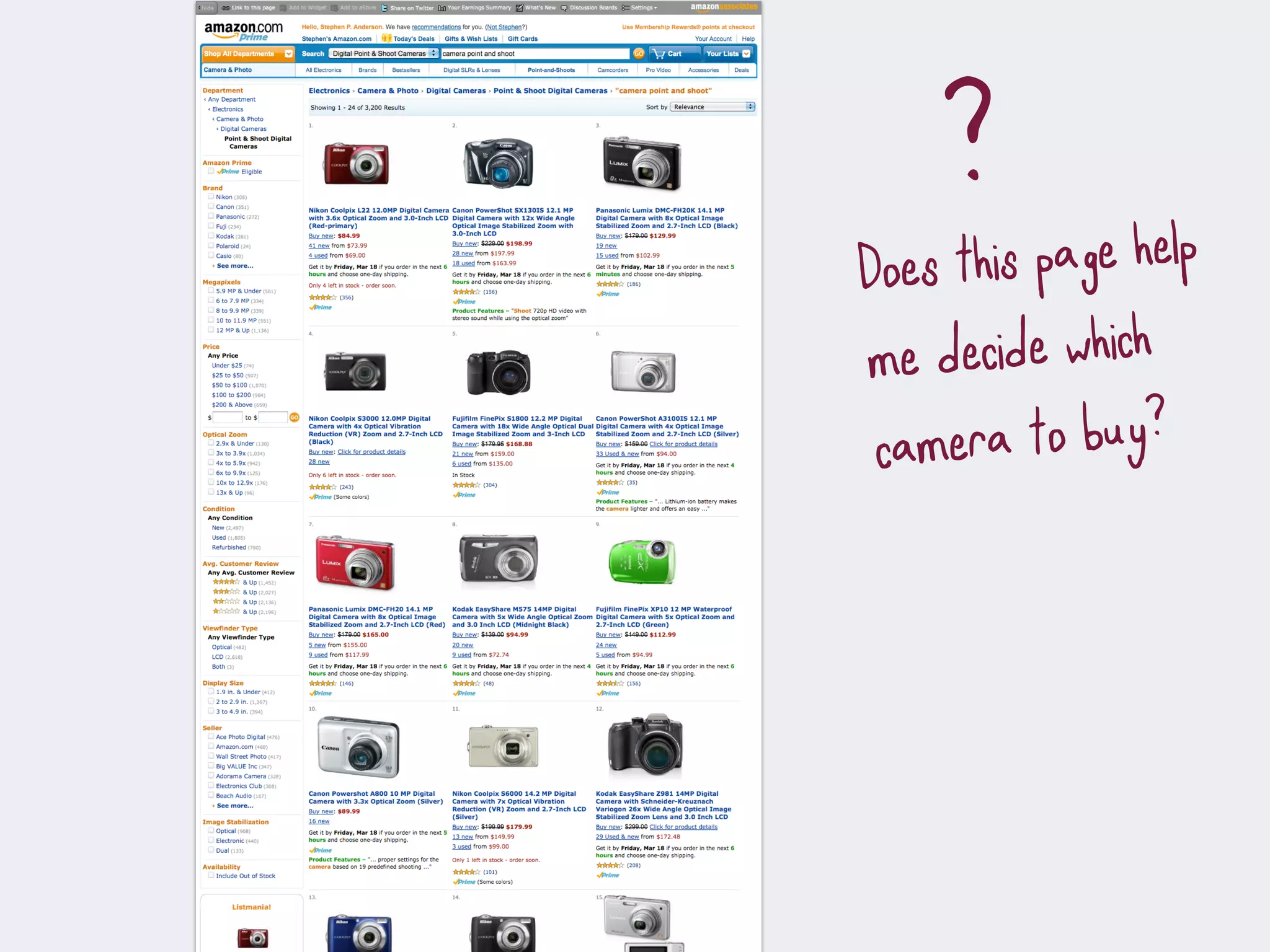The width and height of the screenshot is (1270, 952).
Task: Click the recommendations link
Action: coord(436,27)
